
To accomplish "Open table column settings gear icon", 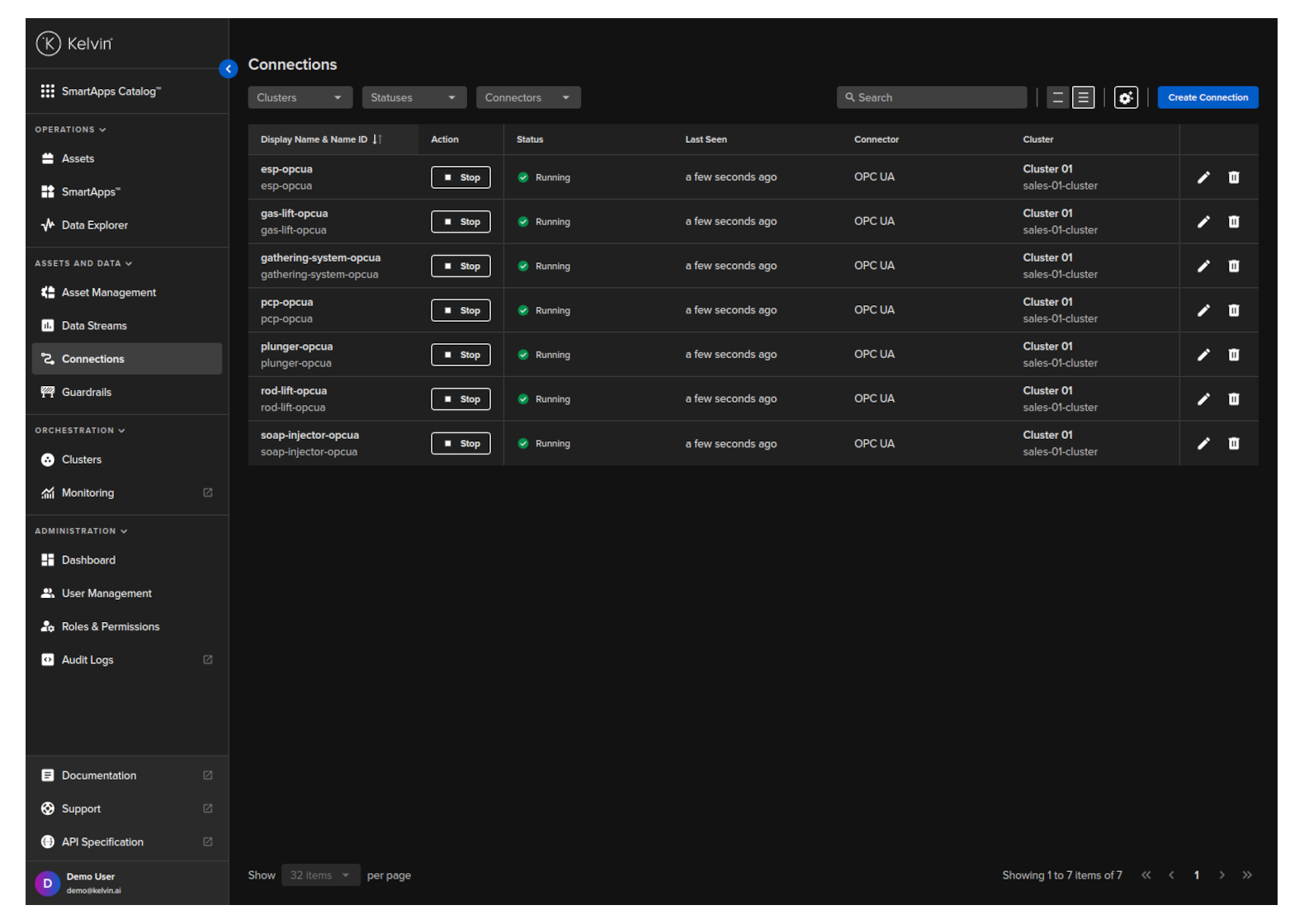I will tap(1126, 97).
